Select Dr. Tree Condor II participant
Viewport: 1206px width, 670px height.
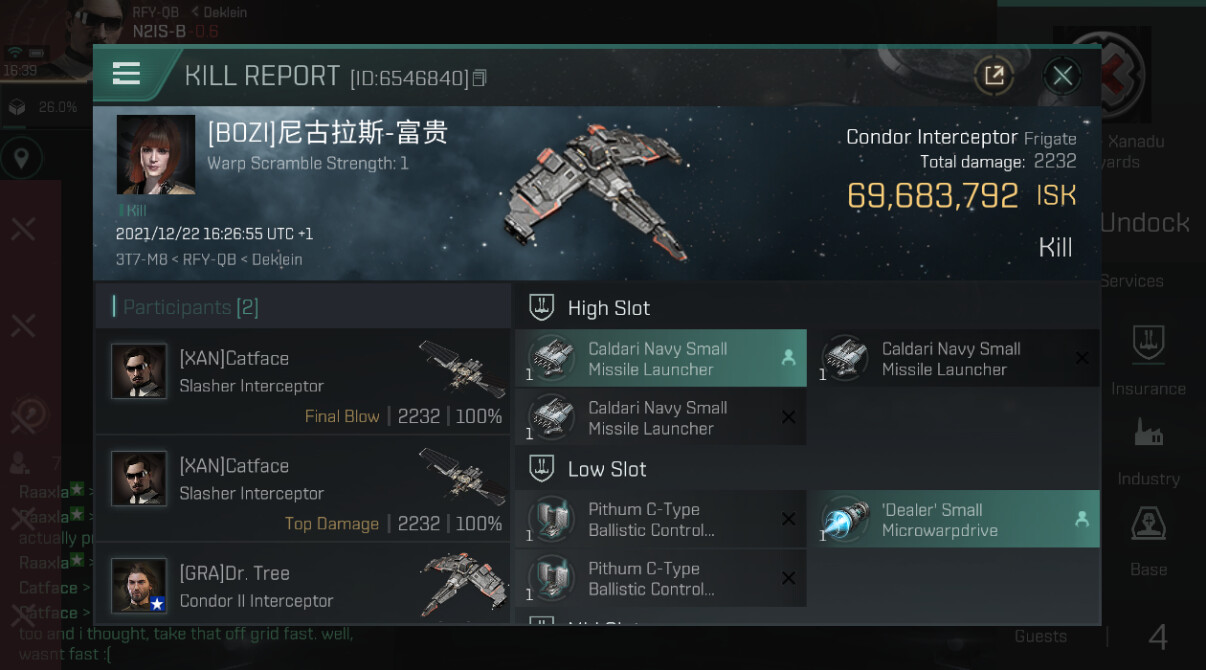(303, 585)
